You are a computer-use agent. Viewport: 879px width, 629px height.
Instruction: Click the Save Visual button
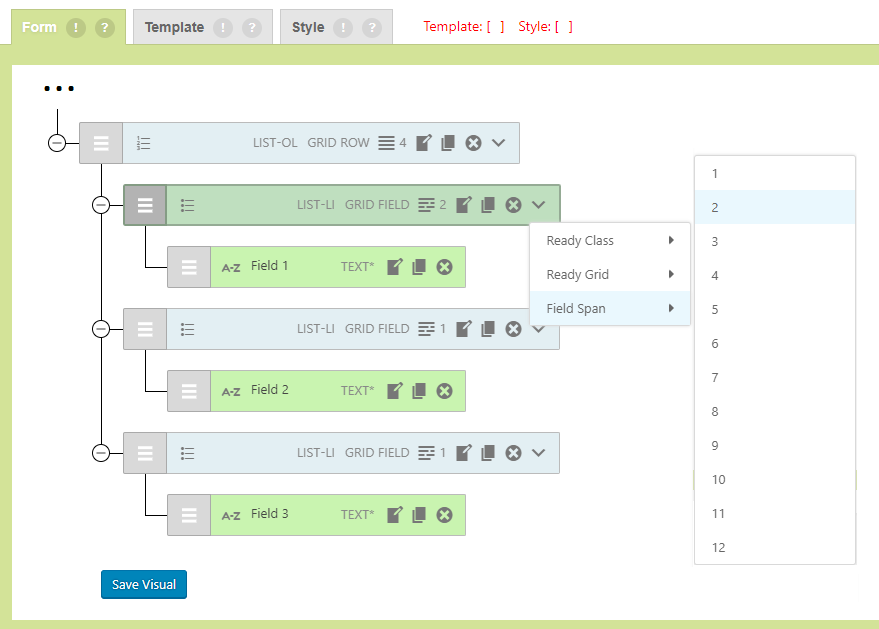(144, 585)
